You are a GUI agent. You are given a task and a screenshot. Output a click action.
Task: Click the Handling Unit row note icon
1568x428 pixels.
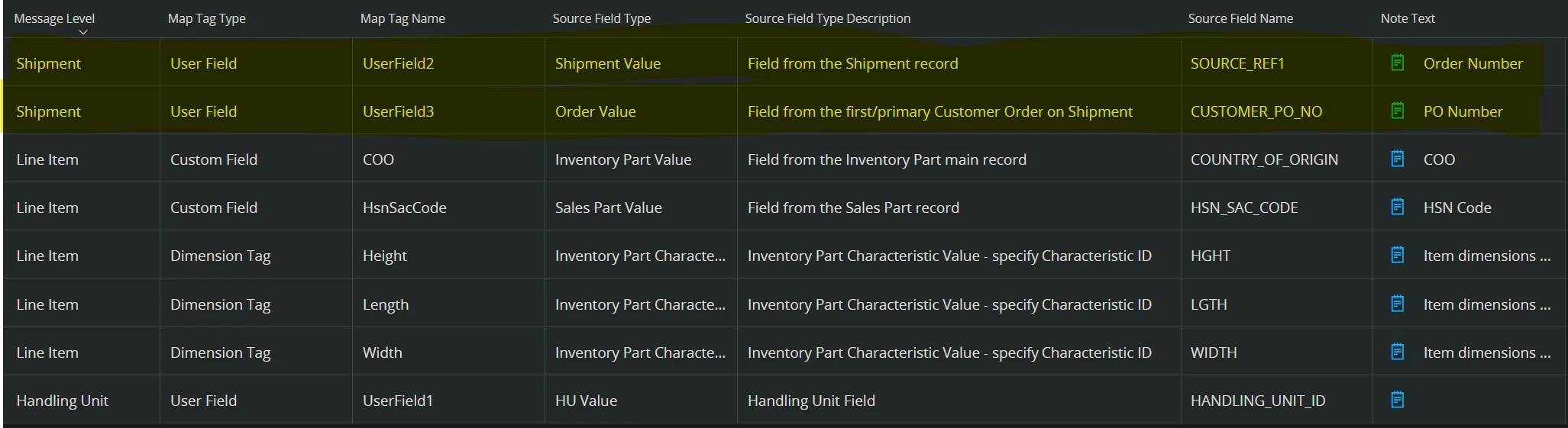(x=1397, y=400)
